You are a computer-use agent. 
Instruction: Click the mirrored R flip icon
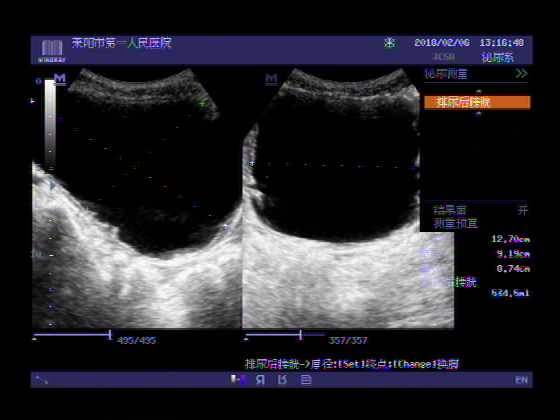click(x=261, y=380)
